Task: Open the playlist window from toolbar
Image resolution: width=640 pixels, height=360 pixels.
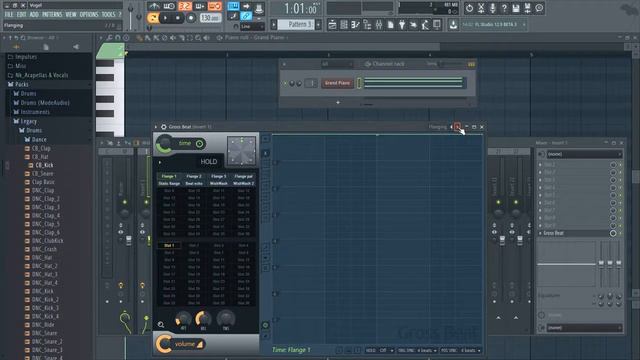Action: pyautogui.click(x=332, y=25)
